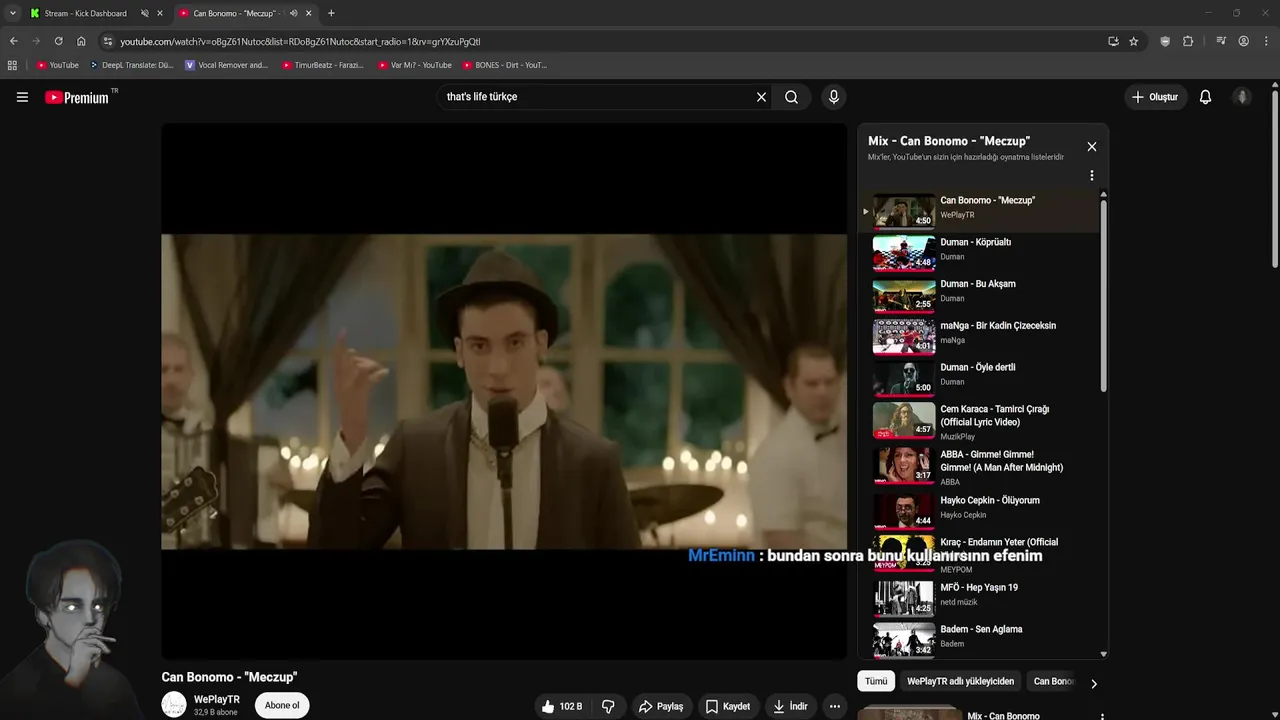
Task: Play MFÖ - Hep Yaşın 19 thumbnail
Action: (904, 598)
